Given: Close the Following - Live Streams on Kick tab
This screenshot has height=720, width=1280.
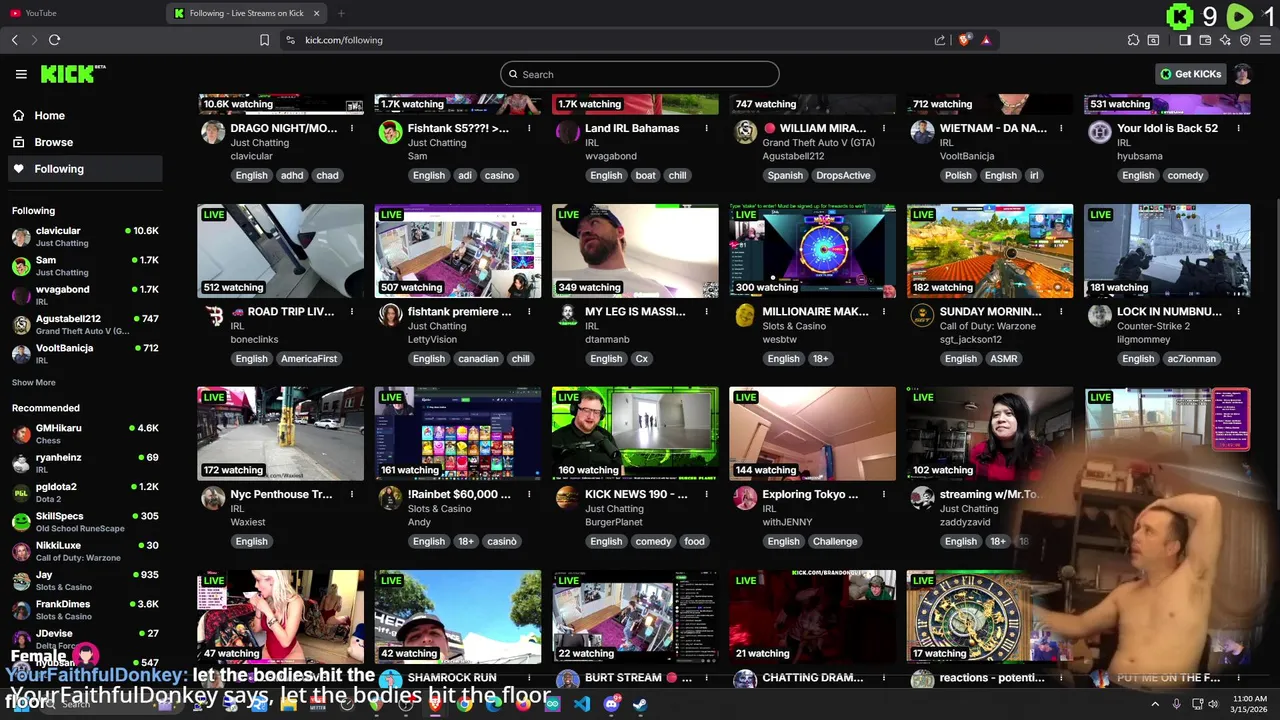Looking at the screenshot, I should (x=317, y=13).
